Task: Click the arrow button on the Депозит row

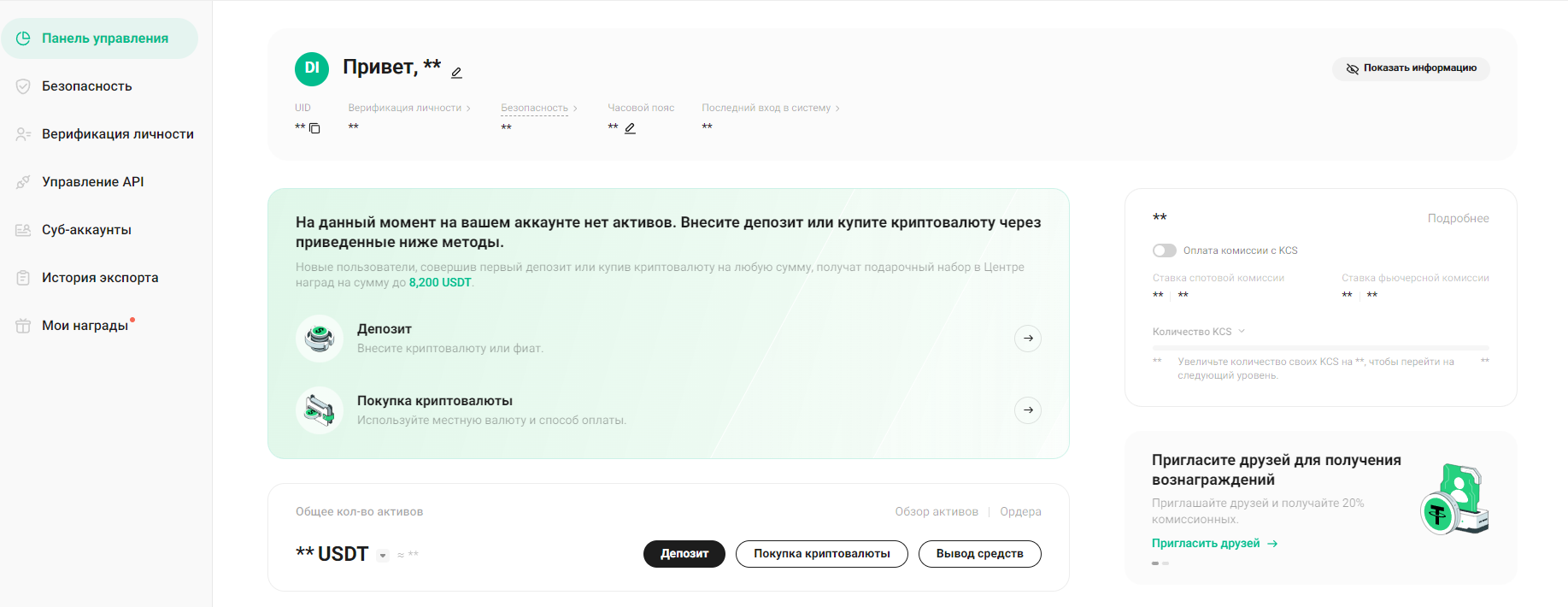Action: pyautogui.click(x=1028, y=339)
